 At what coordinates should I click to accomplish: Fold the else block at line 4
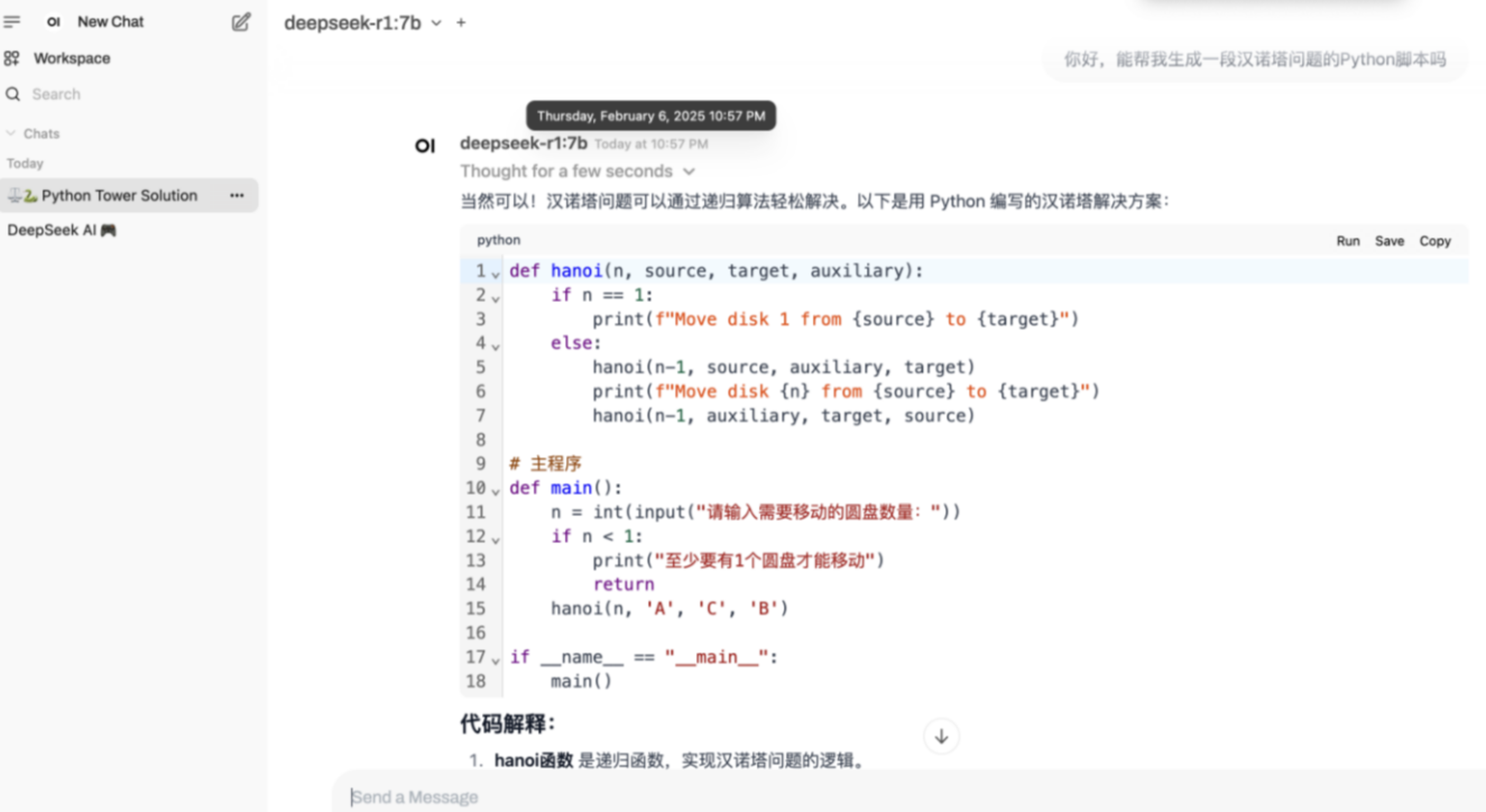pyautogui.click(x=496, y=347)
